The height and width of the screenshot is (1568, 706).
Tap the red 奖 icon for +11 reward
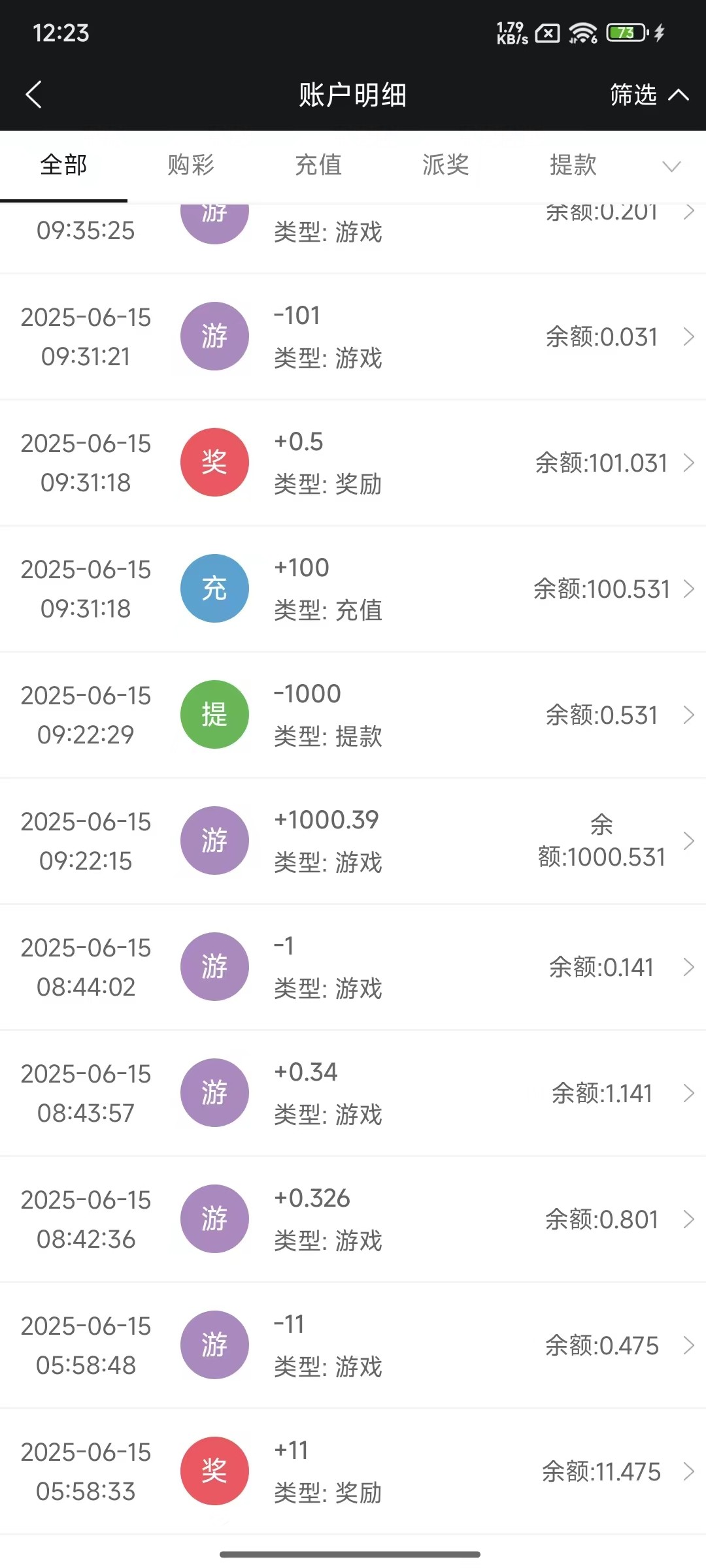coord(214,1471)
